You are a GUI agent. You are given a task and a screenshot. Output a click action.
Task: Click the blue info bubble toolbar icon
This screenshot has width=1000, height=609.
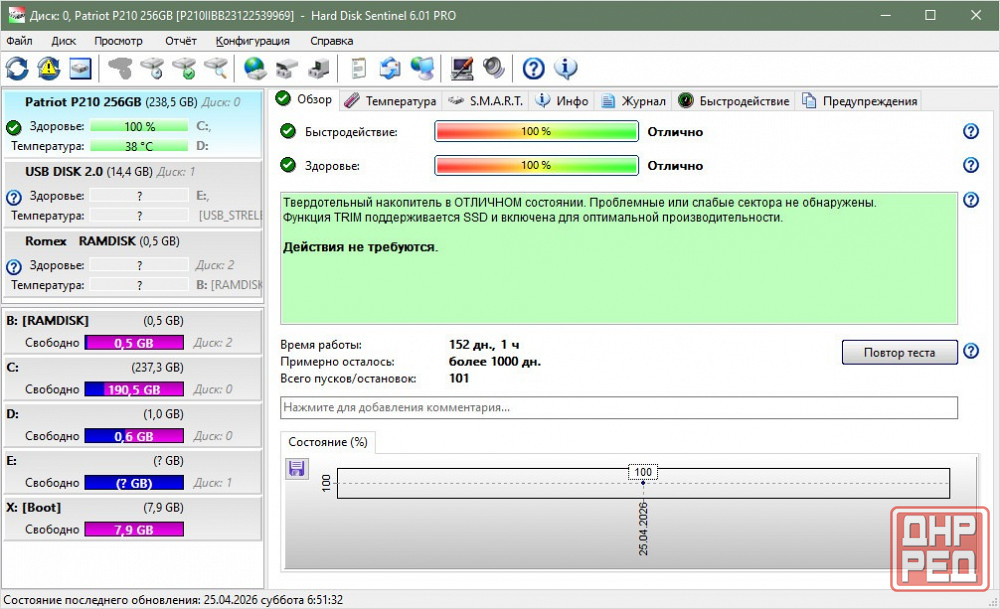[566, 68]
